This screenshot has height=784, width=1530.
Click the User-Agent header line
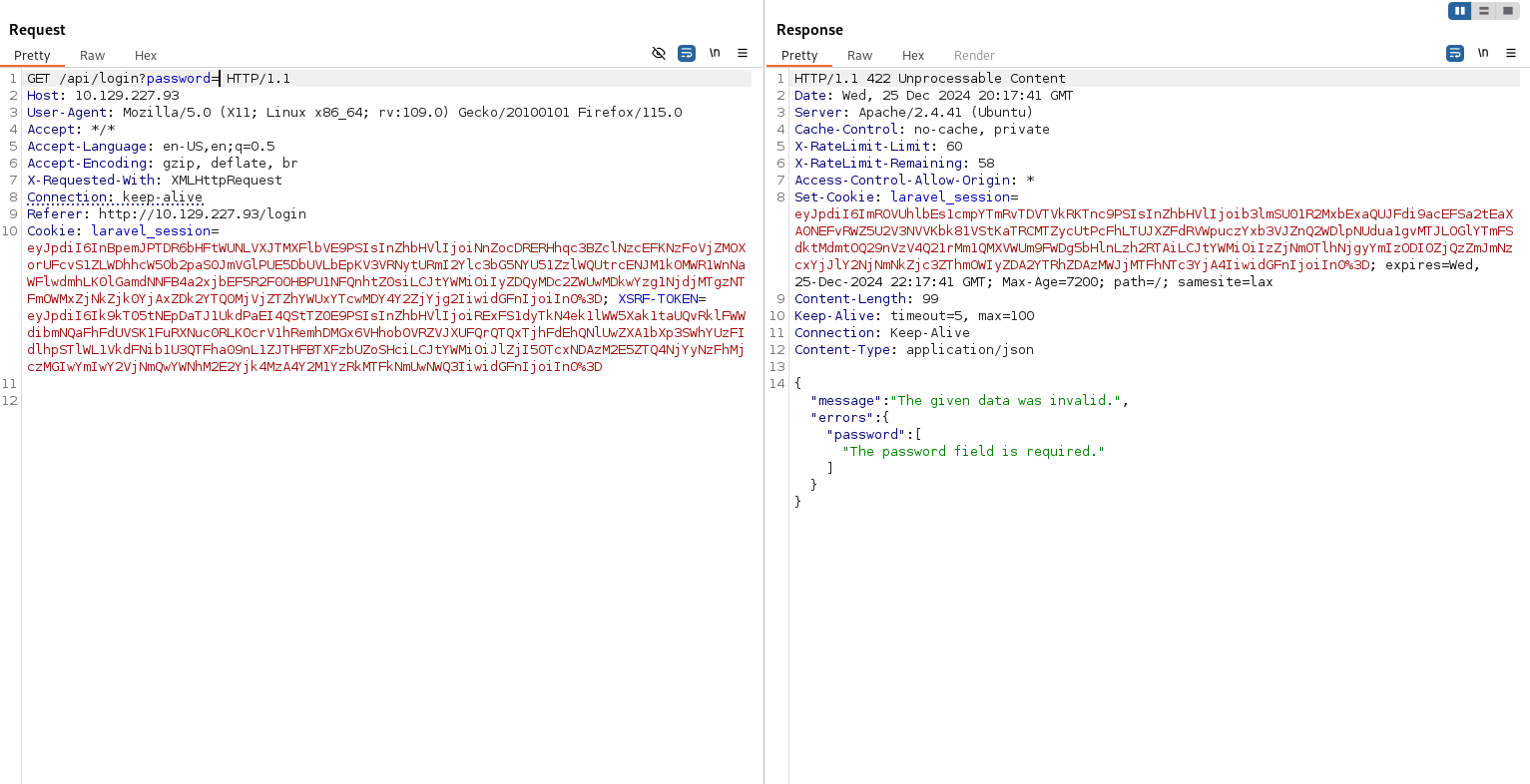tap(354, 112)
